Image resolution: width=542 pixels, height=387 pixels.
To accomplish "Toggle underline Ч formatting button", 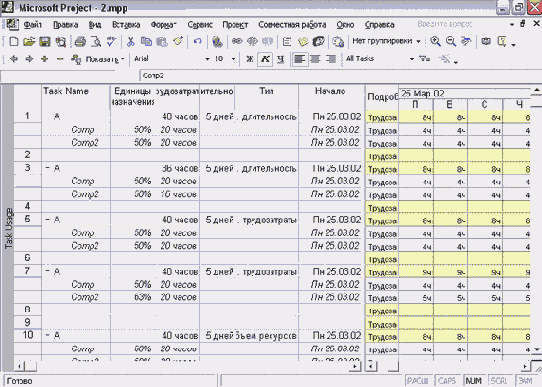I will coord(281,59).
